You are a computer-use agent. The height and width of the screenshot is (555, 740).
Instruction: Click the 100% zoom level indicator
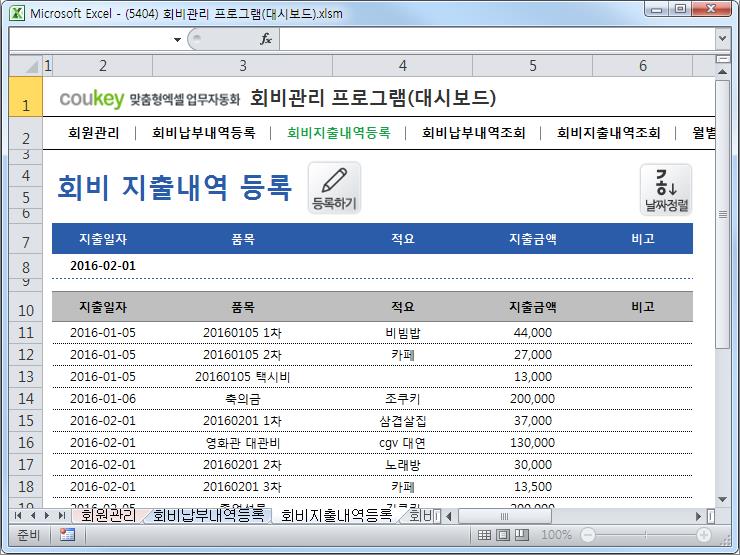coord(556,535)
